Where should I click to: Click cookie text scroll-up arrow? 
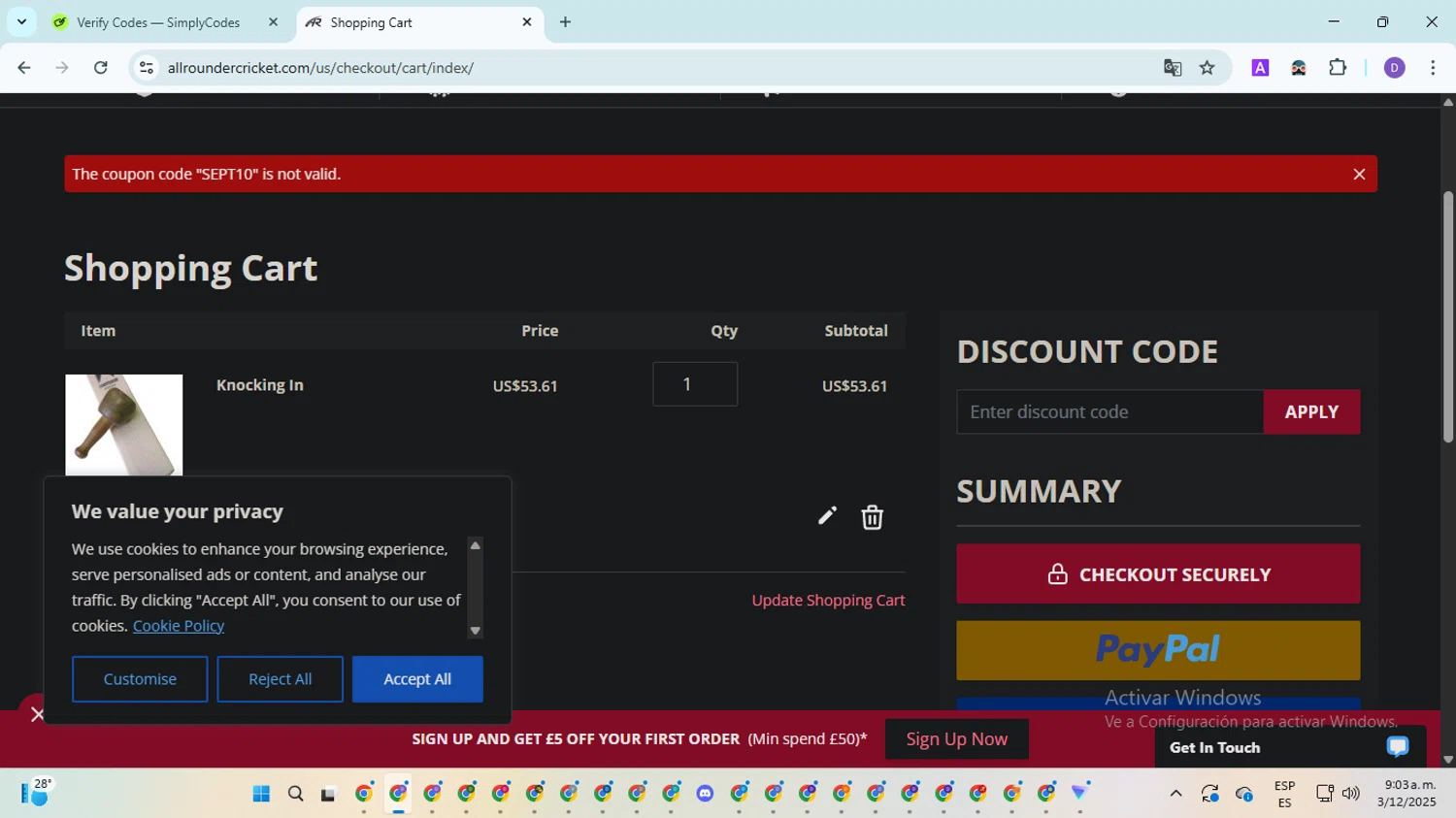(x=475, y=545)
